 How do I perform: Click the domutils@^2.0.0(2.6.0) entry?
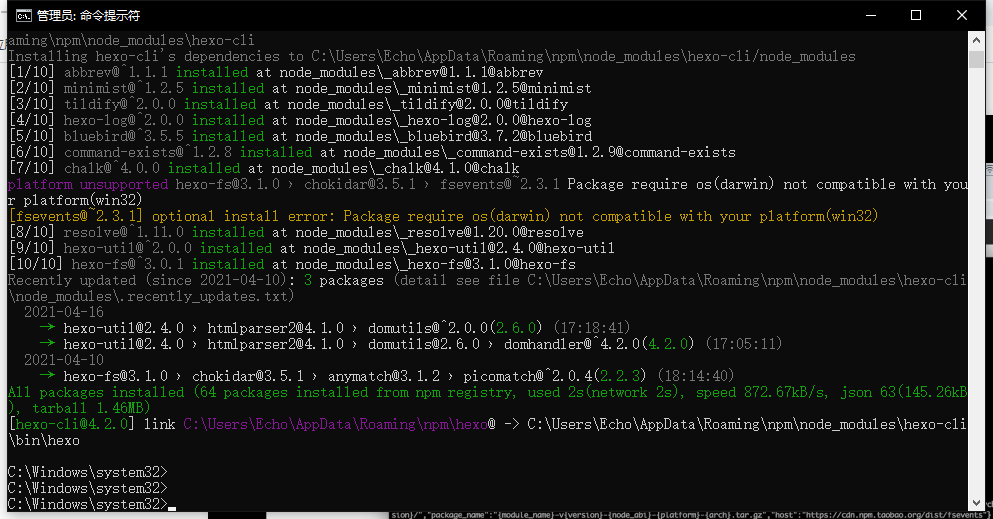[455, 328]
